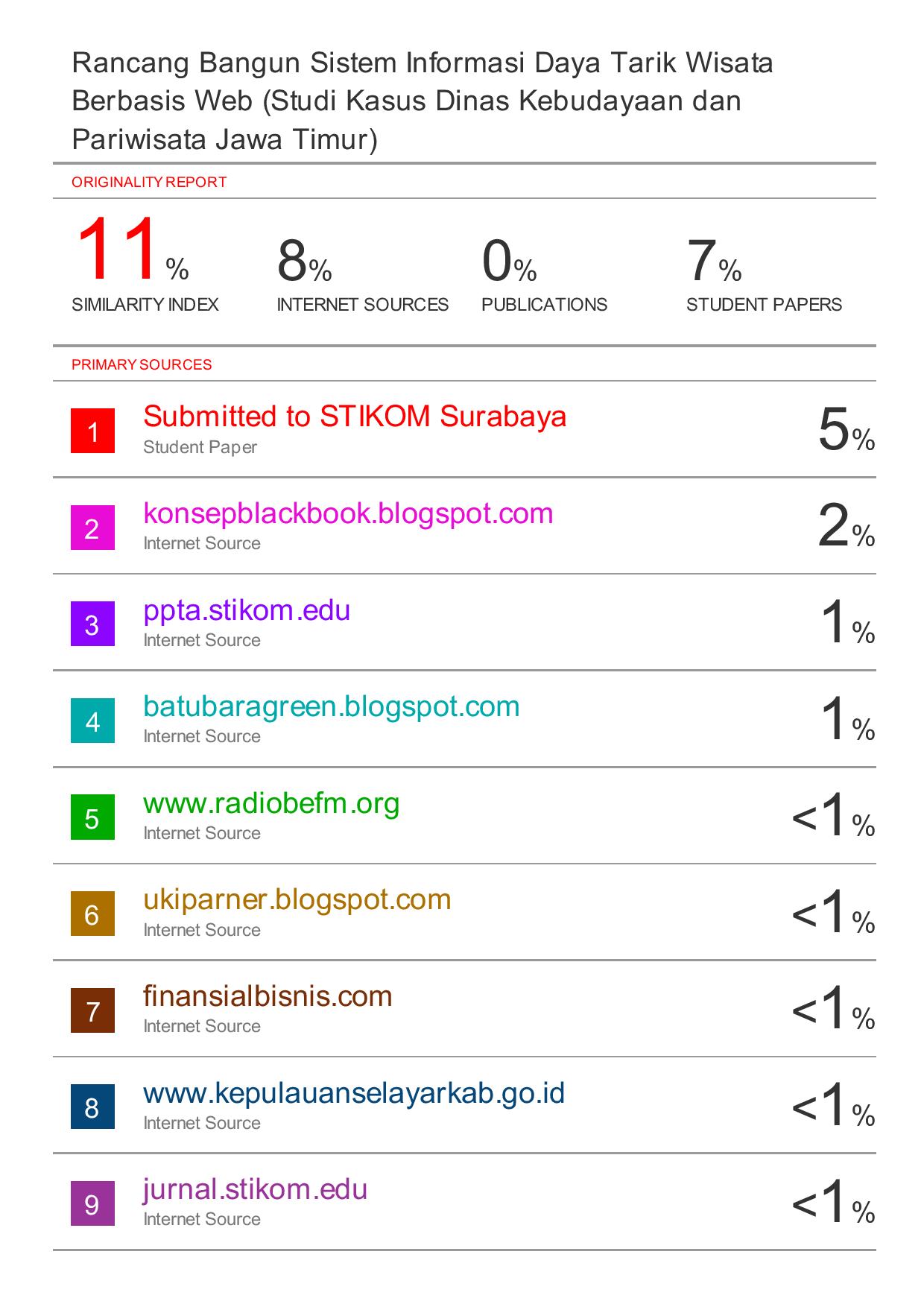Open the konsepblackbook.blogspot.com link

pyautogui.click(x=348, y=513)
